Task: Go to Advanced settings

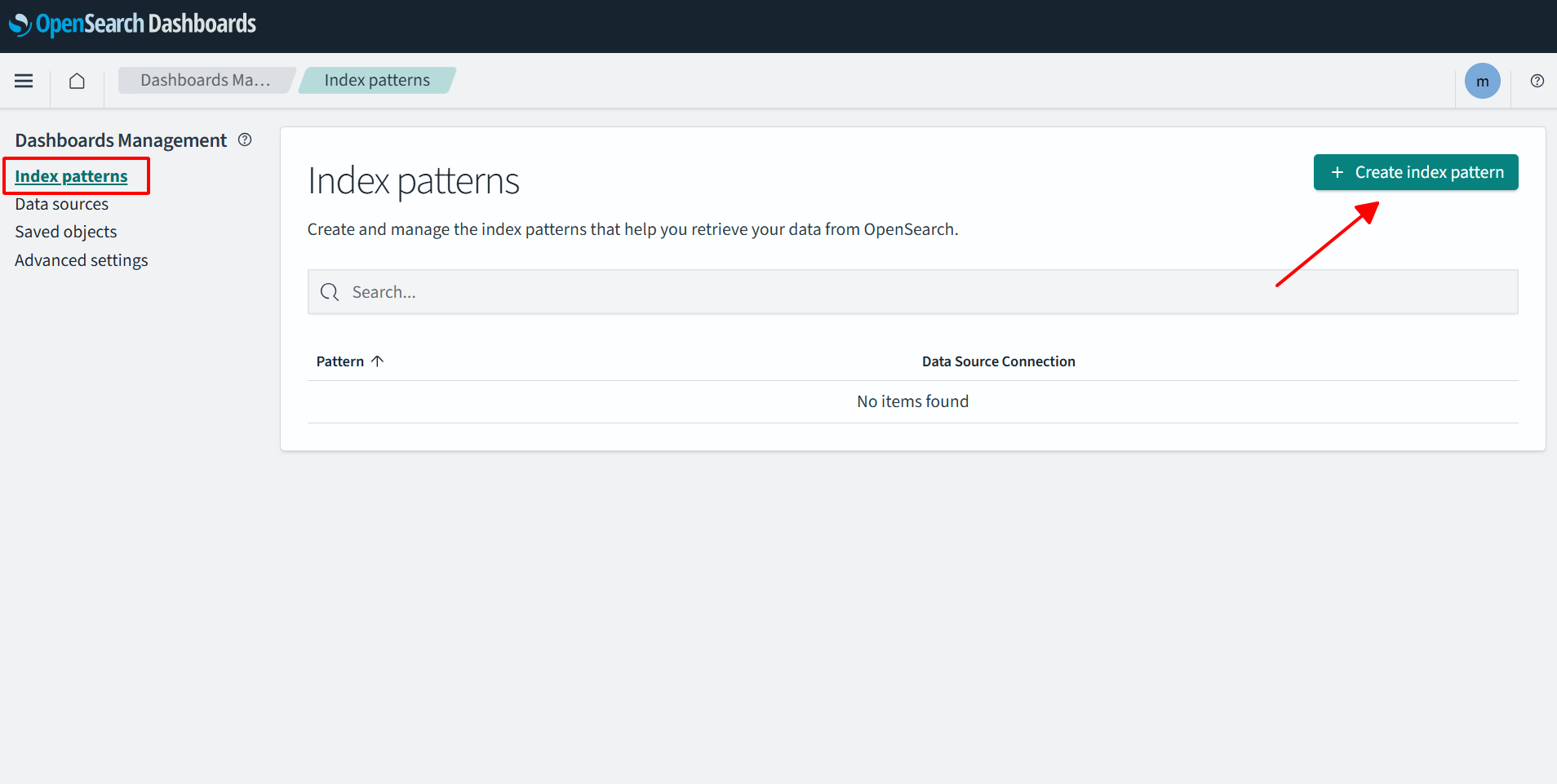Action: [82, 260]
